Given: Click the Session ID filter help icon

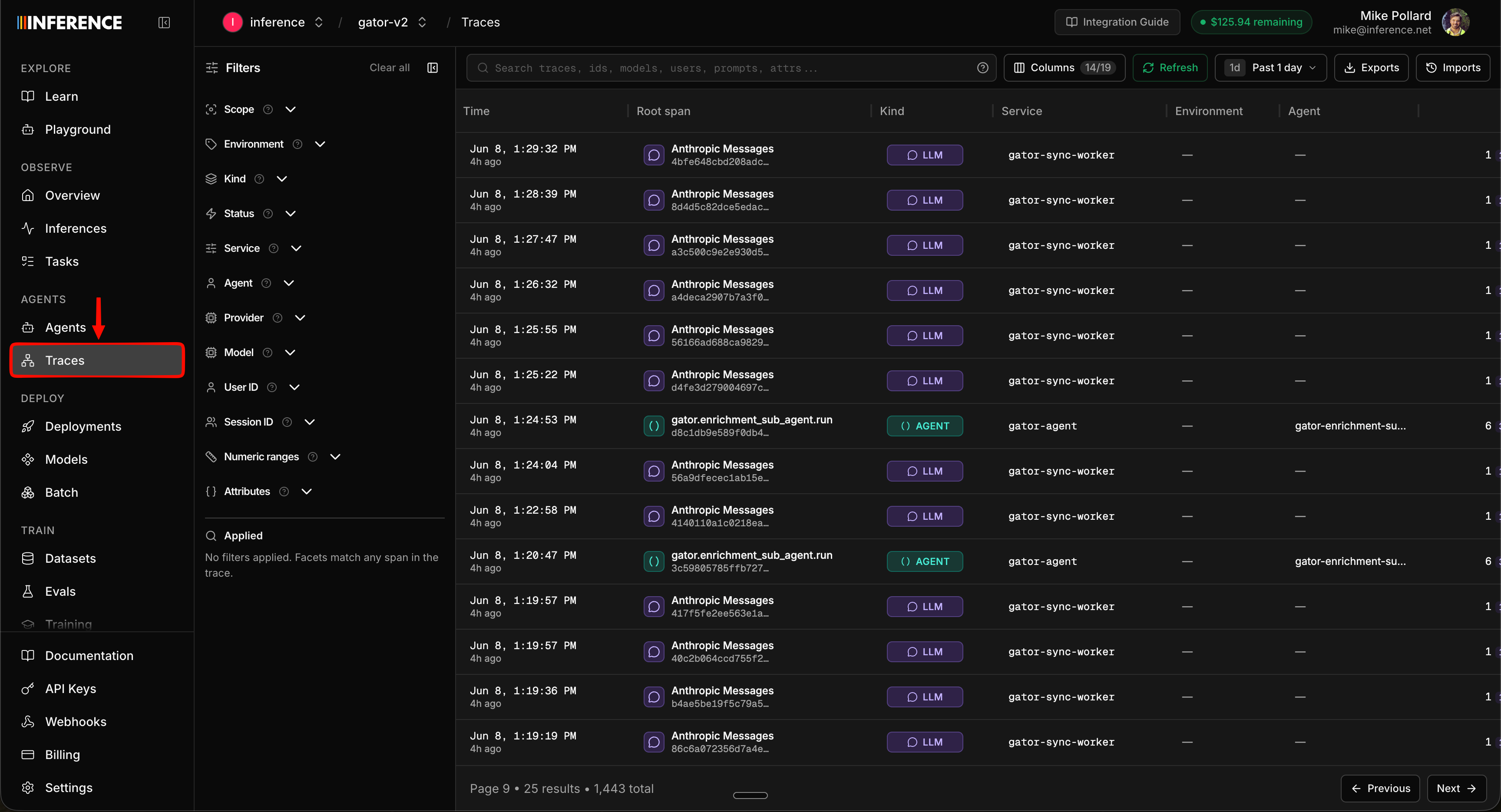Looking at the screenshot, I should click(287, 422).
